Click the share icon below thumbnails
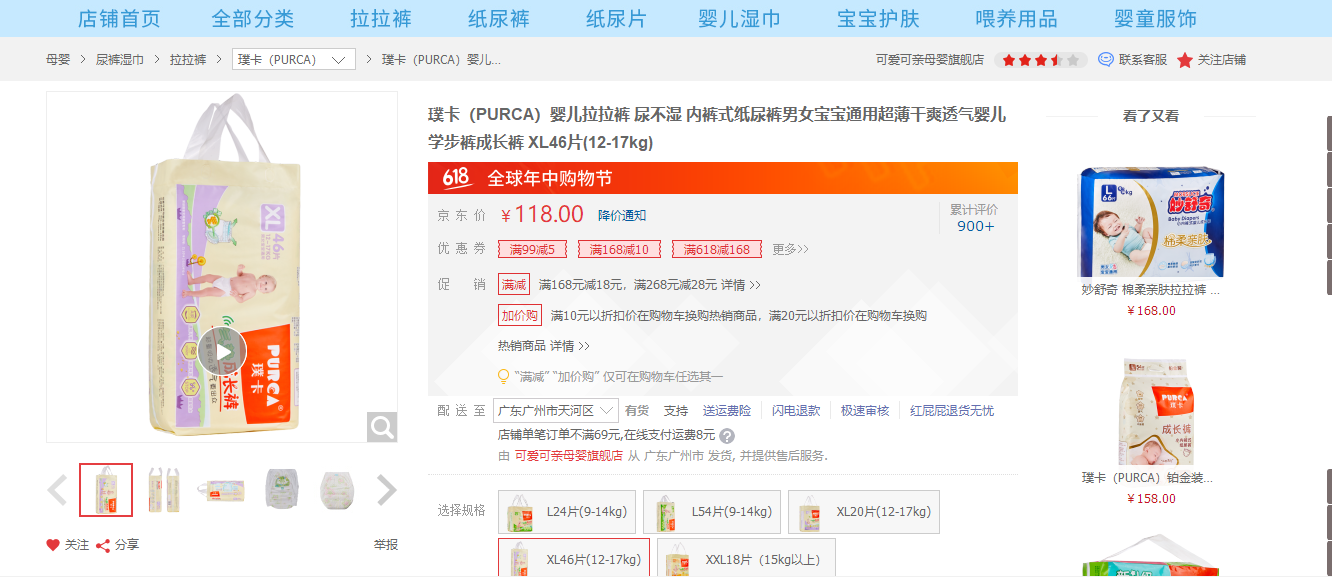The height and width of the screenshot is (577, 1332). click(102, 545)
